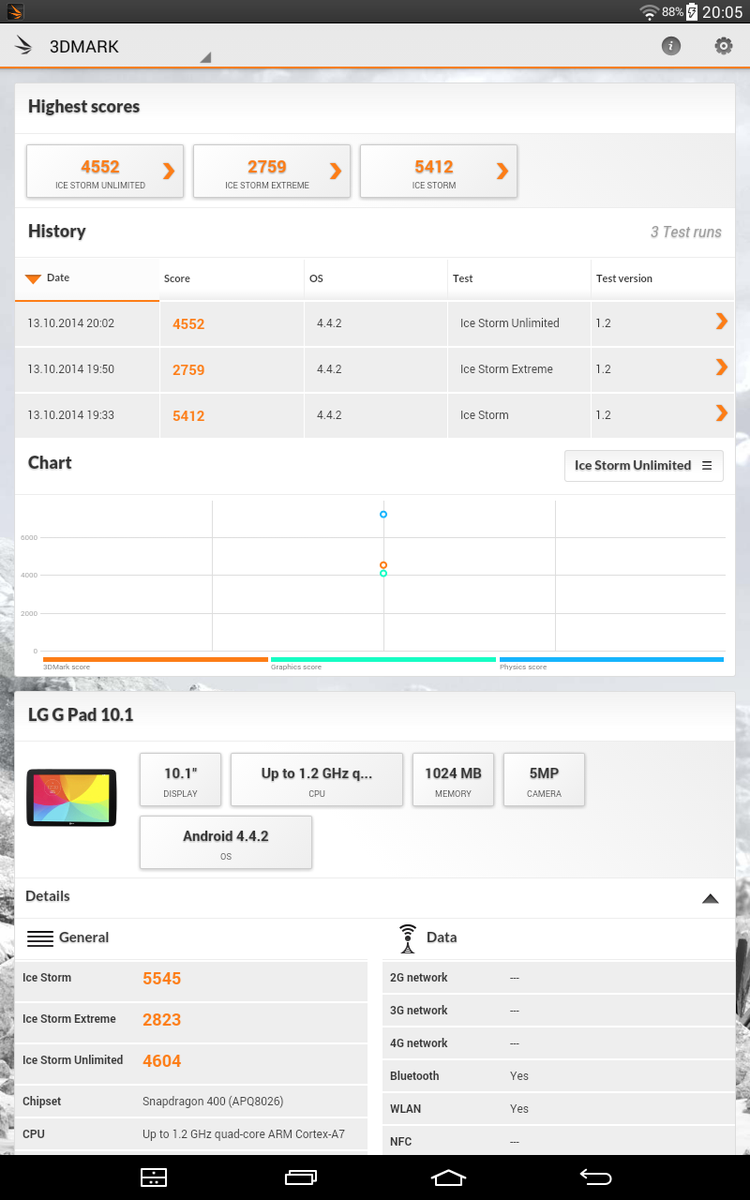Toggle the blue Physics score legend bar

tap(611, 660)
